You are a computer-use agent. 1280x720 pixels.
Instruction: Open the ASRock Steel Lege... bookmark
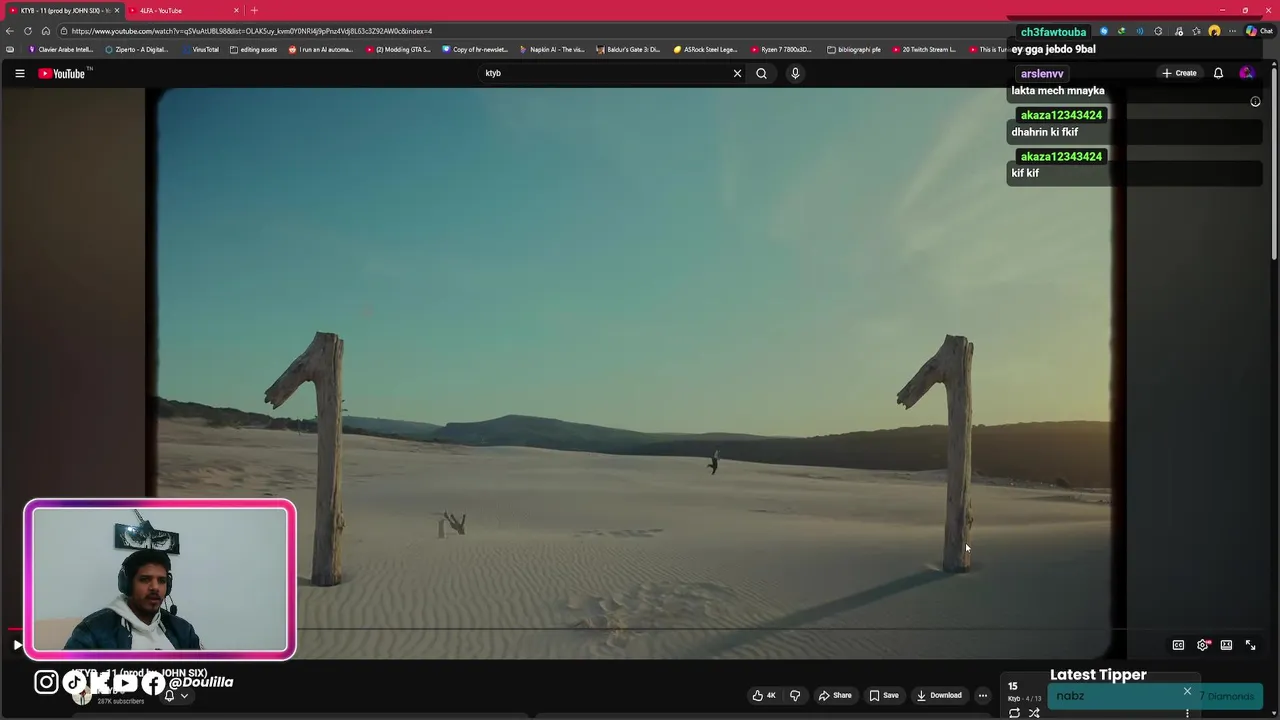(706, 49)
